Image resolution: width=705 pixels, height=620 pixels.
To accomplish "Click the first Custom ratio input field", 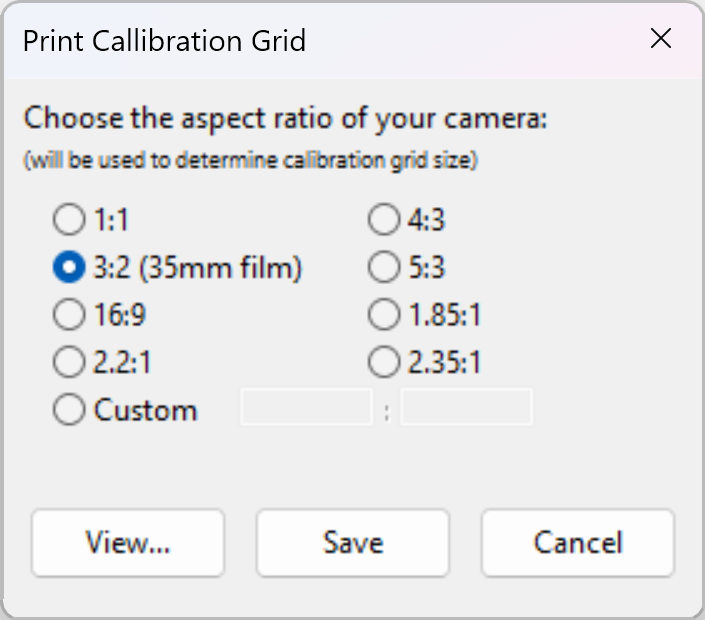I will [307, 408].
